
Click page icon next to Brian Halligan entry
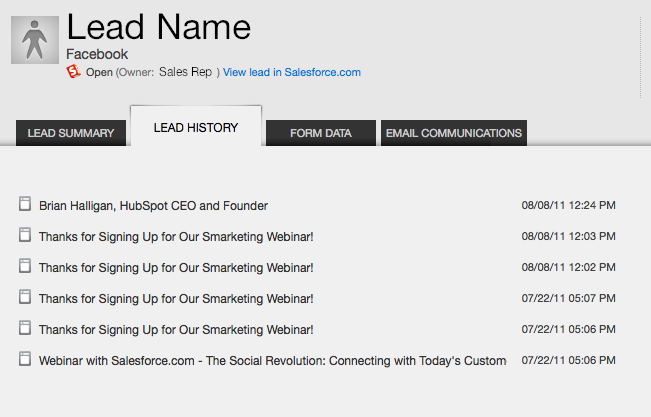[25, 204]
